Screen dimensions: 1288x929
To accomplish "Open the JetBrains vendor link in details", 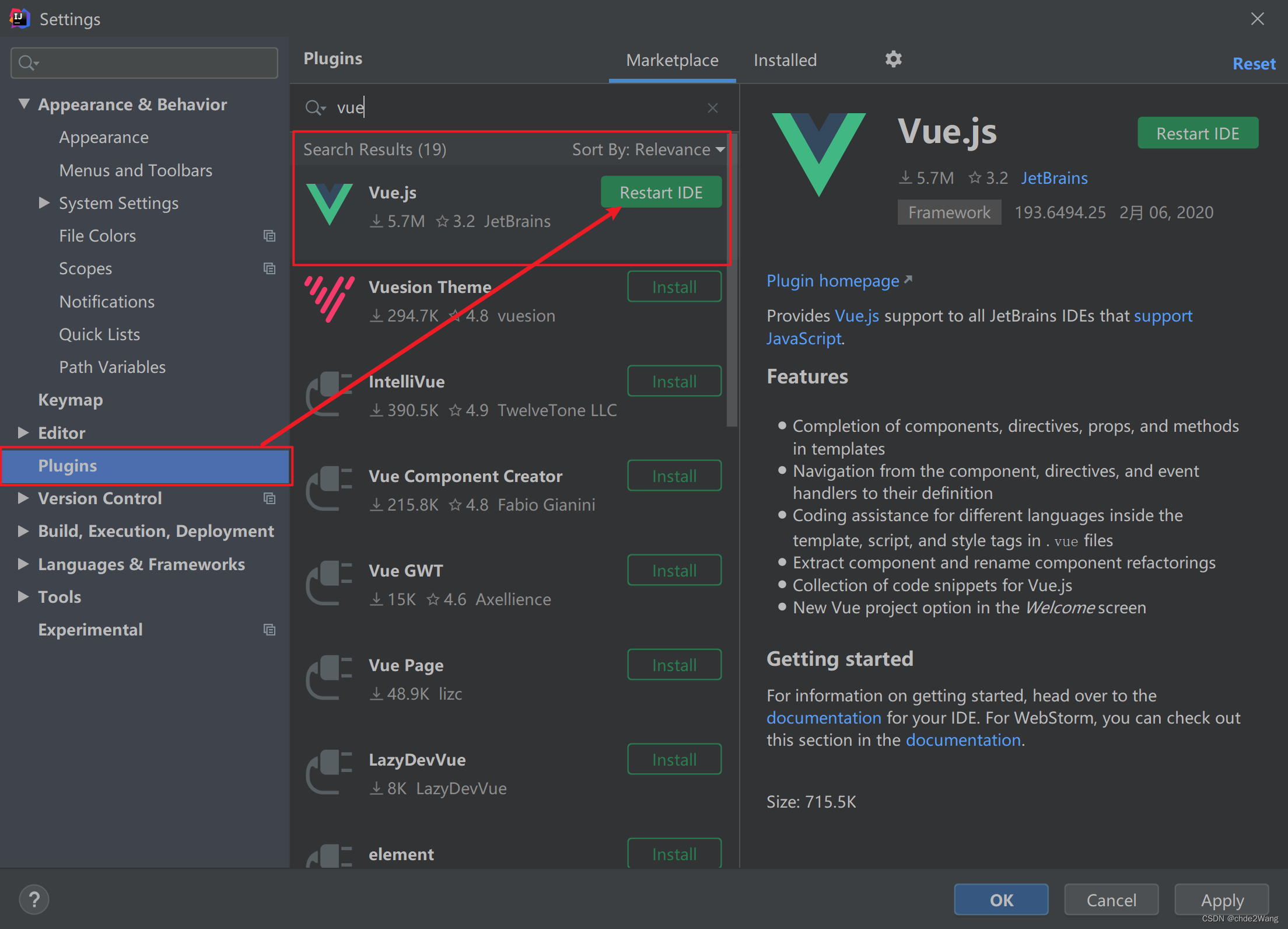I will coord(1054,178).
